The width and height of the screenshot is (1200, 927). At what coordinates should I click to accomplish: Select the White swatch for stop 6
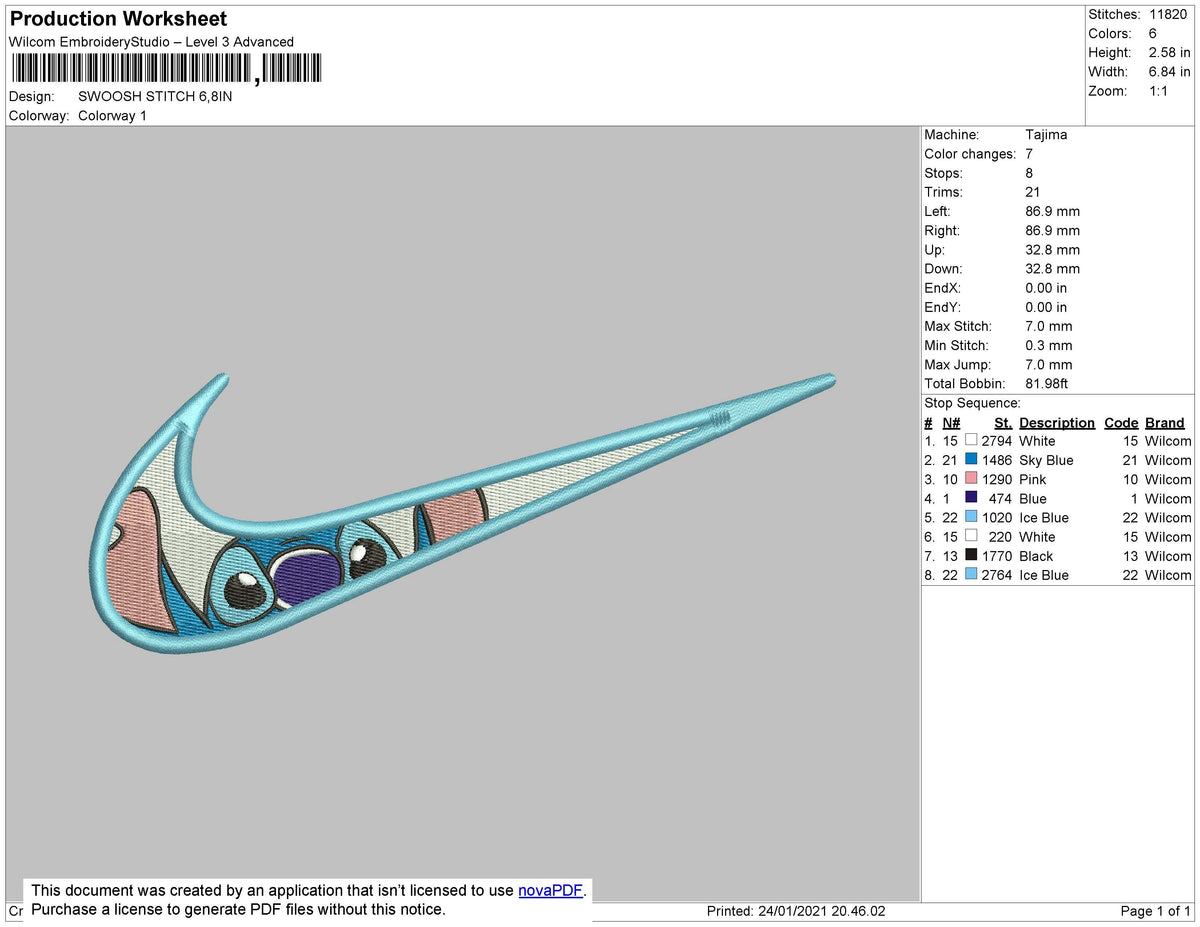tap(970, 537)
